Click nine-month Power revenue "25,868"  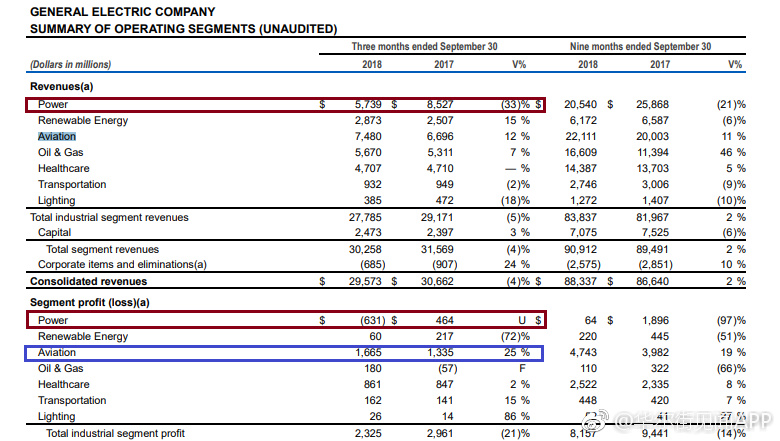pyautogui.click(x=653, y=104)
